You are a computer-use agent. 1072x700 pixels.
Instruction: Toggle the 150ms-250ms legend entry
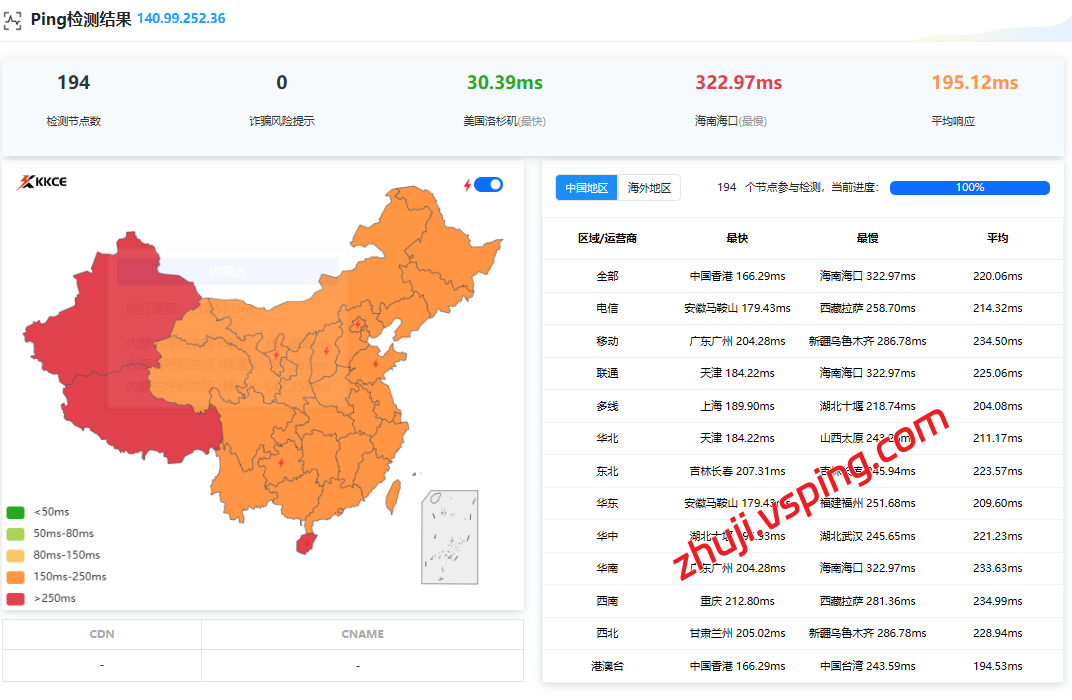point(58,577)
